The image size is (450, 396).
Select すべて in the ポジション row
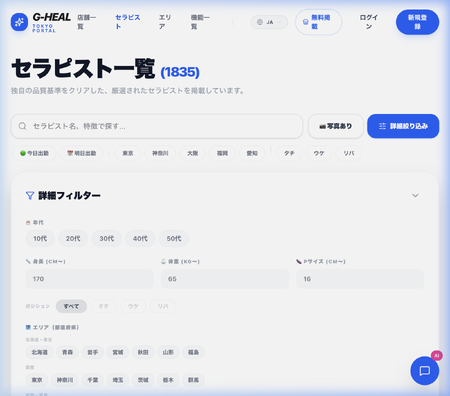71,306
